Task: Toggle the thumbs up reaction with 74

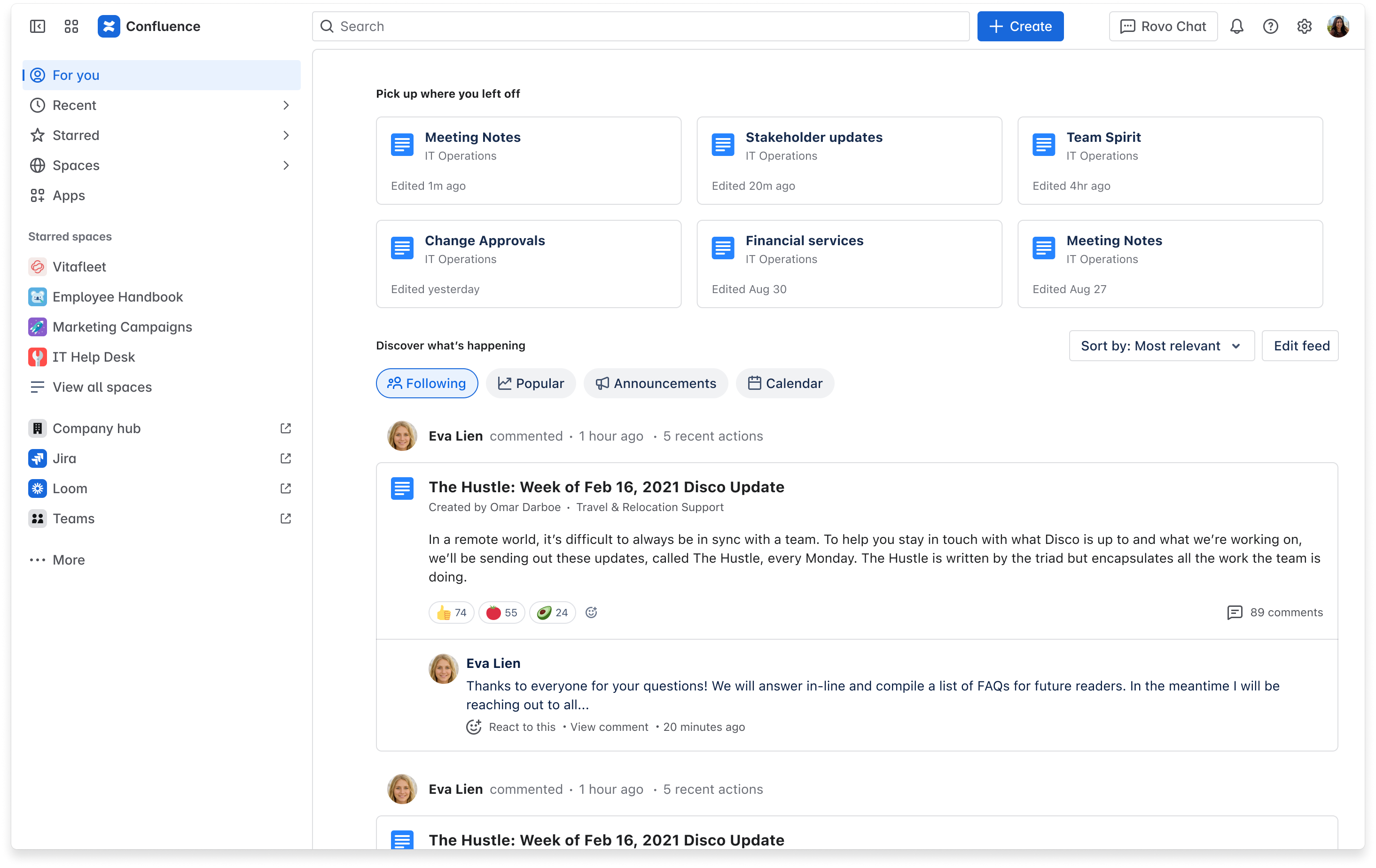Action: tap(452, 613)
